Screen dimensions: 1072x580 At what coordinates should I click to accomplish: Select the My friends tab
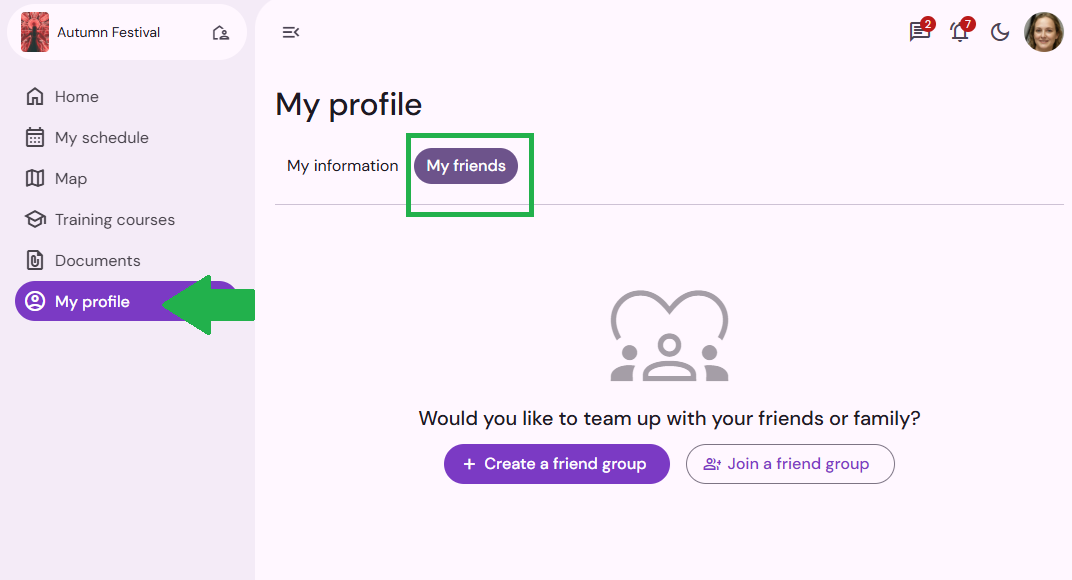466,166
